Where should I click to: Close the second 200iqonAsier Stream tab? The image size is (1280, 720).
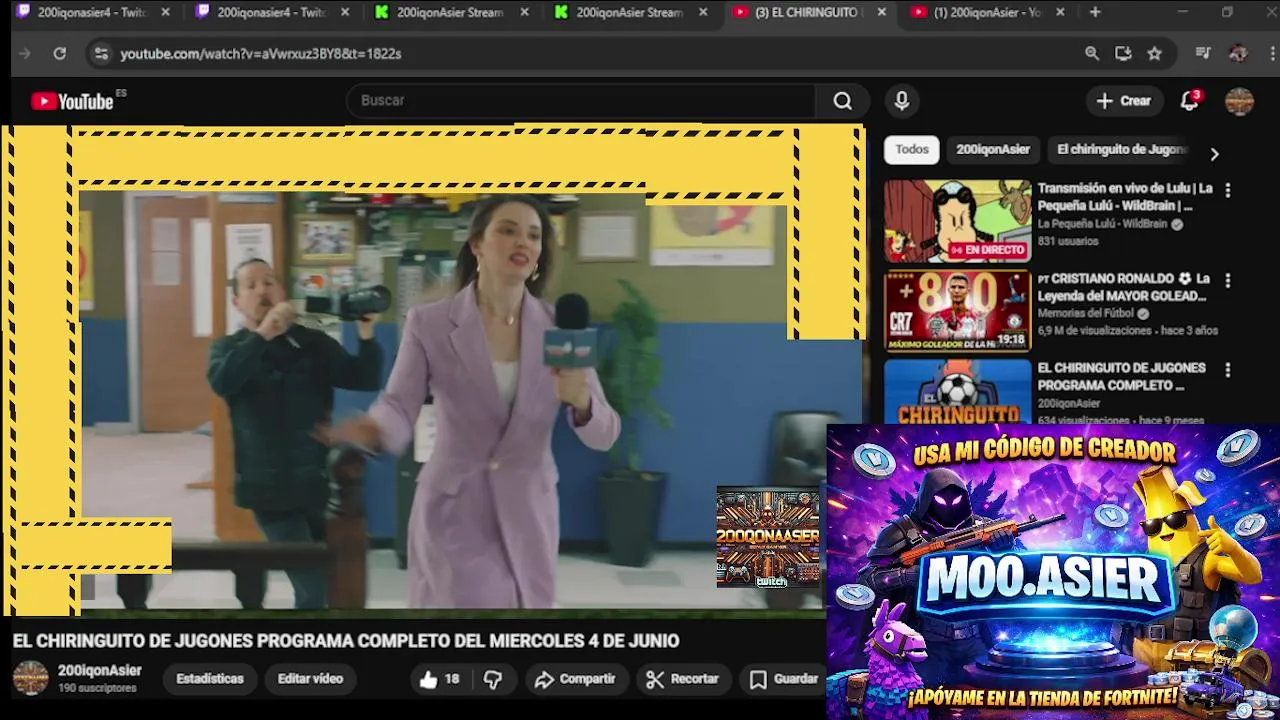[x=703, y=12]
